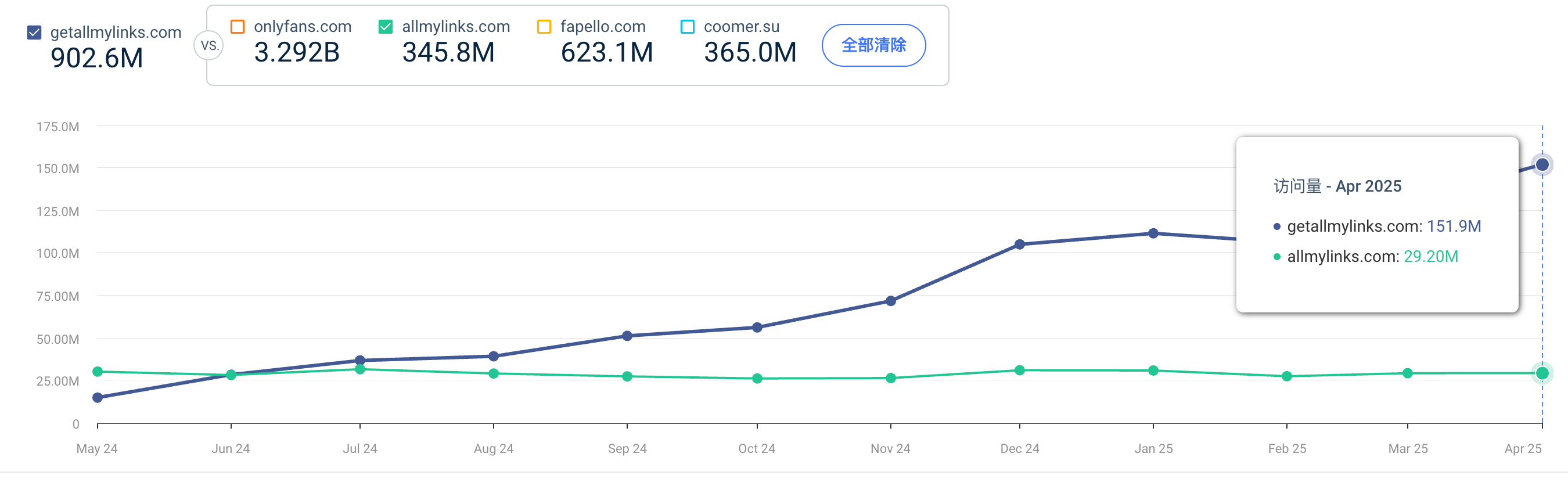Click the 全部清除 clear all button
The width and height of the screenshot is (1568, 482).
tap(873, 45)
